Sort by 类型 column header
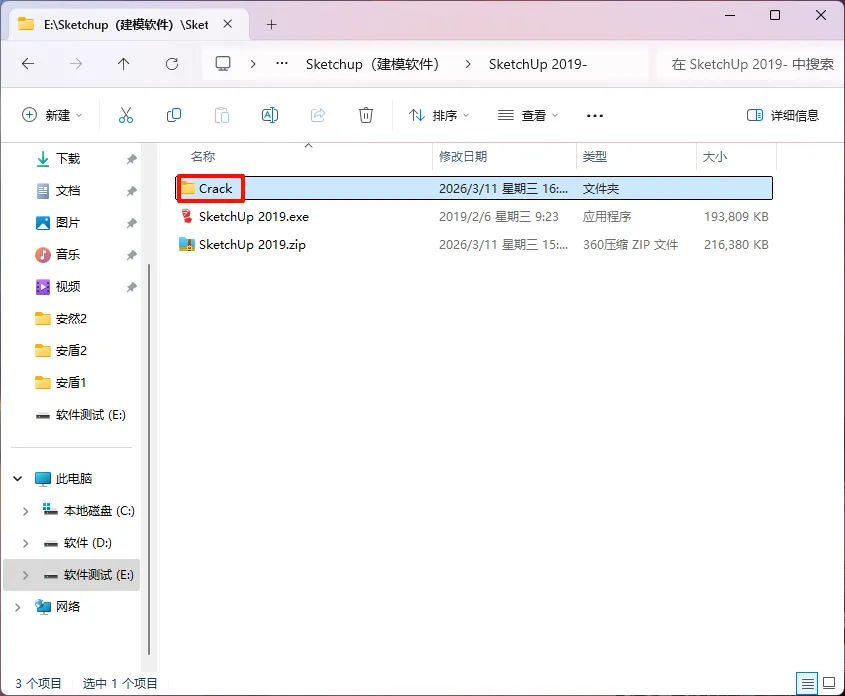845x696 pixels. click(594, 157)
